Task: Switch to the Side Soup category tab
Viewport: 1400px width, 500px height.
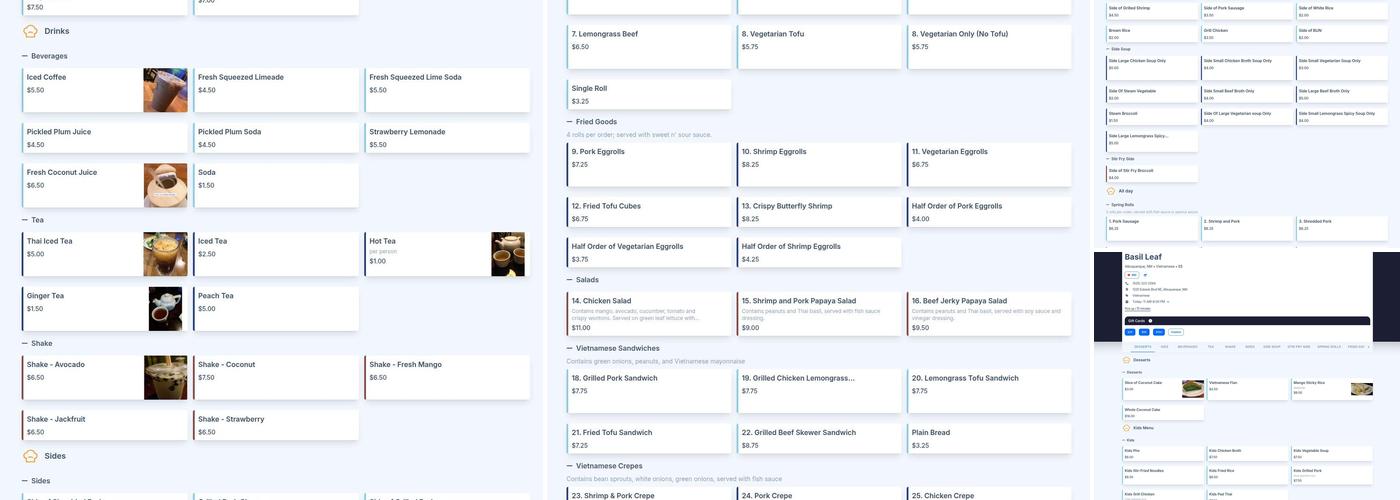Action: 1271,347
